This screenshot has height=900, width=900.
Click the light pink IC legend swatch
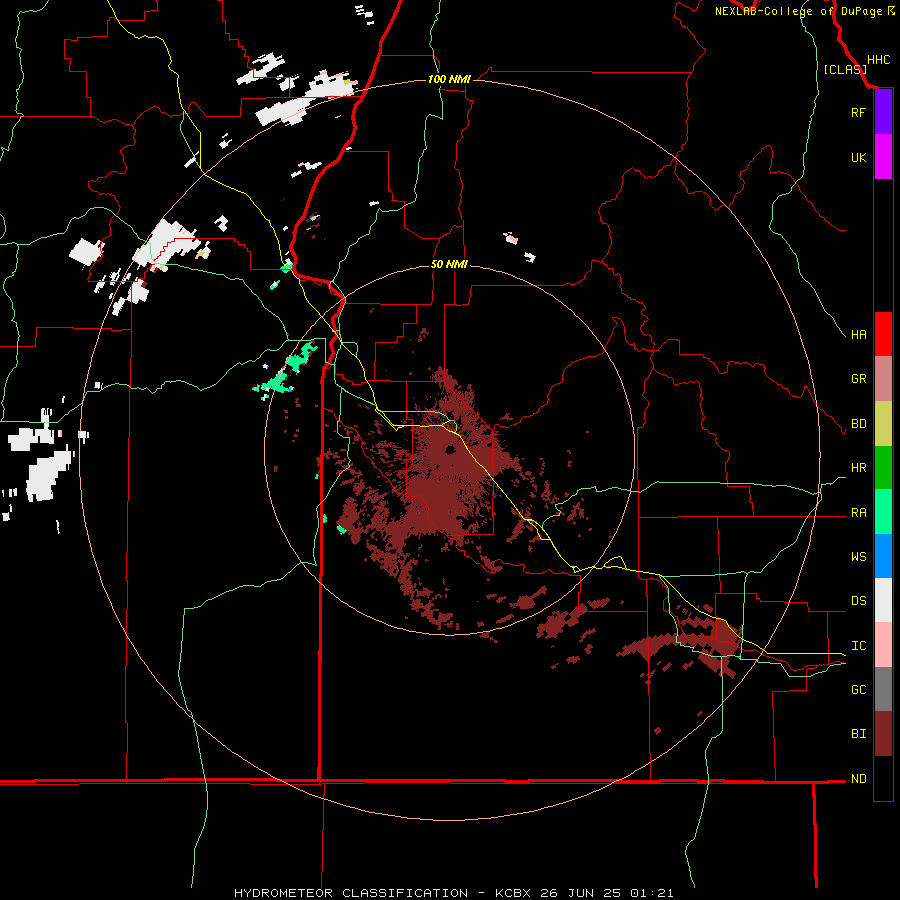[883, 645]
